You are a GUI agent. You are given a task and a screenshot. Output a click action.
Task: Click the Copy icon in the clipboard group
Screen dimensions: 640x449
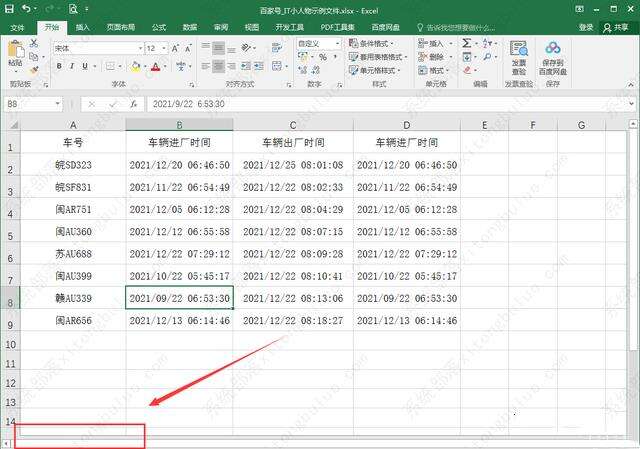pos(34,56)
